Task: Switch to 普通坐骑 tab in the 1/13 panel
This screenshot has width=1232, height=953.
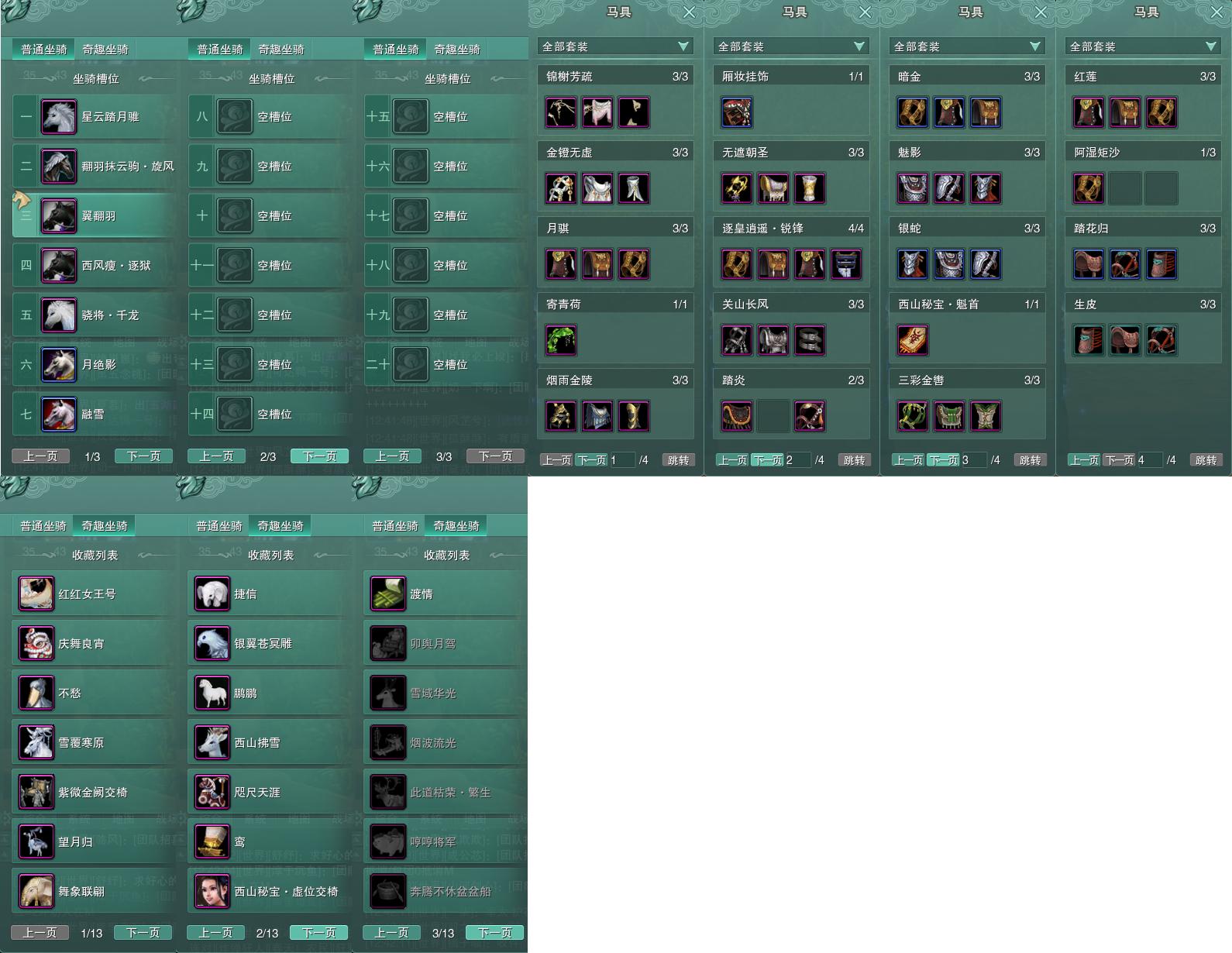Action: coord(43,525)
